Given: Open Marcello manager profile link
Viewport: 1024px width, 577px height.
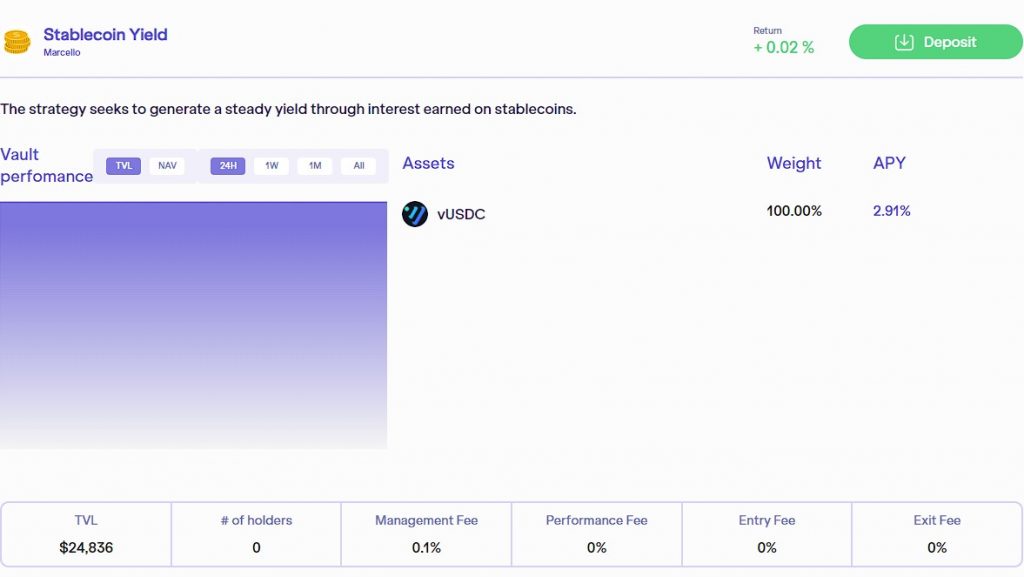Looking at the screenshot, I should [x=62, y=52].
